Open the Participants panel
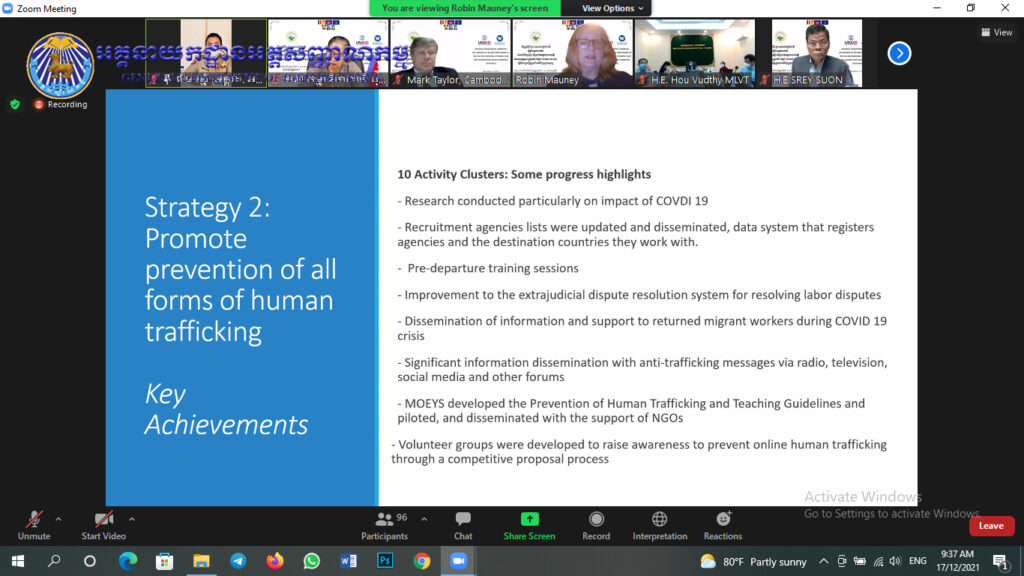 [x=385, y=526]
